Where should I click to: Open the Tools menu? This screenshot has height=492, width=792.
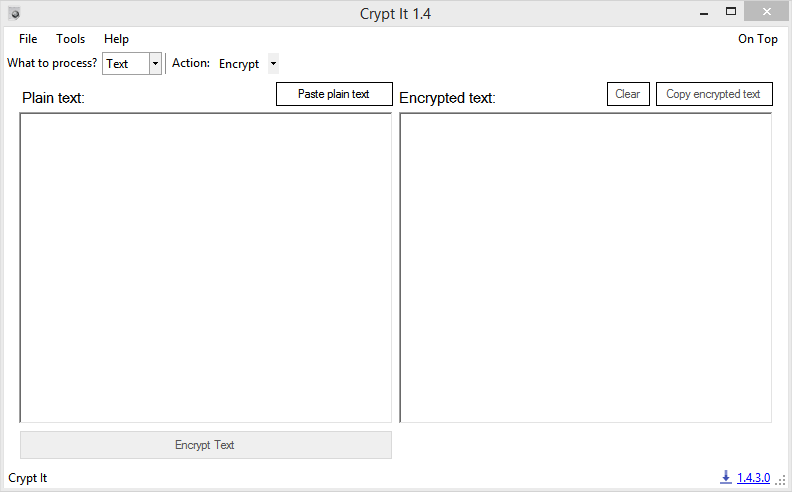tap(70, 39)
